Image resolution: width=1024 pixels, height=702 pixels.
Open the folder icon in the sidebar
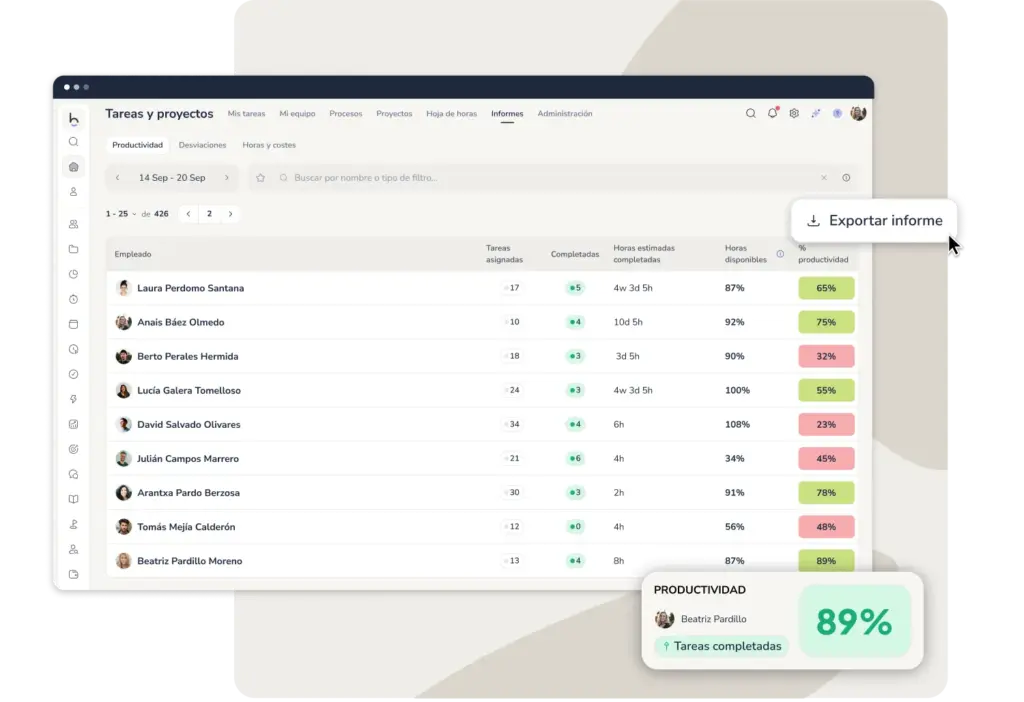coord(74,249)
